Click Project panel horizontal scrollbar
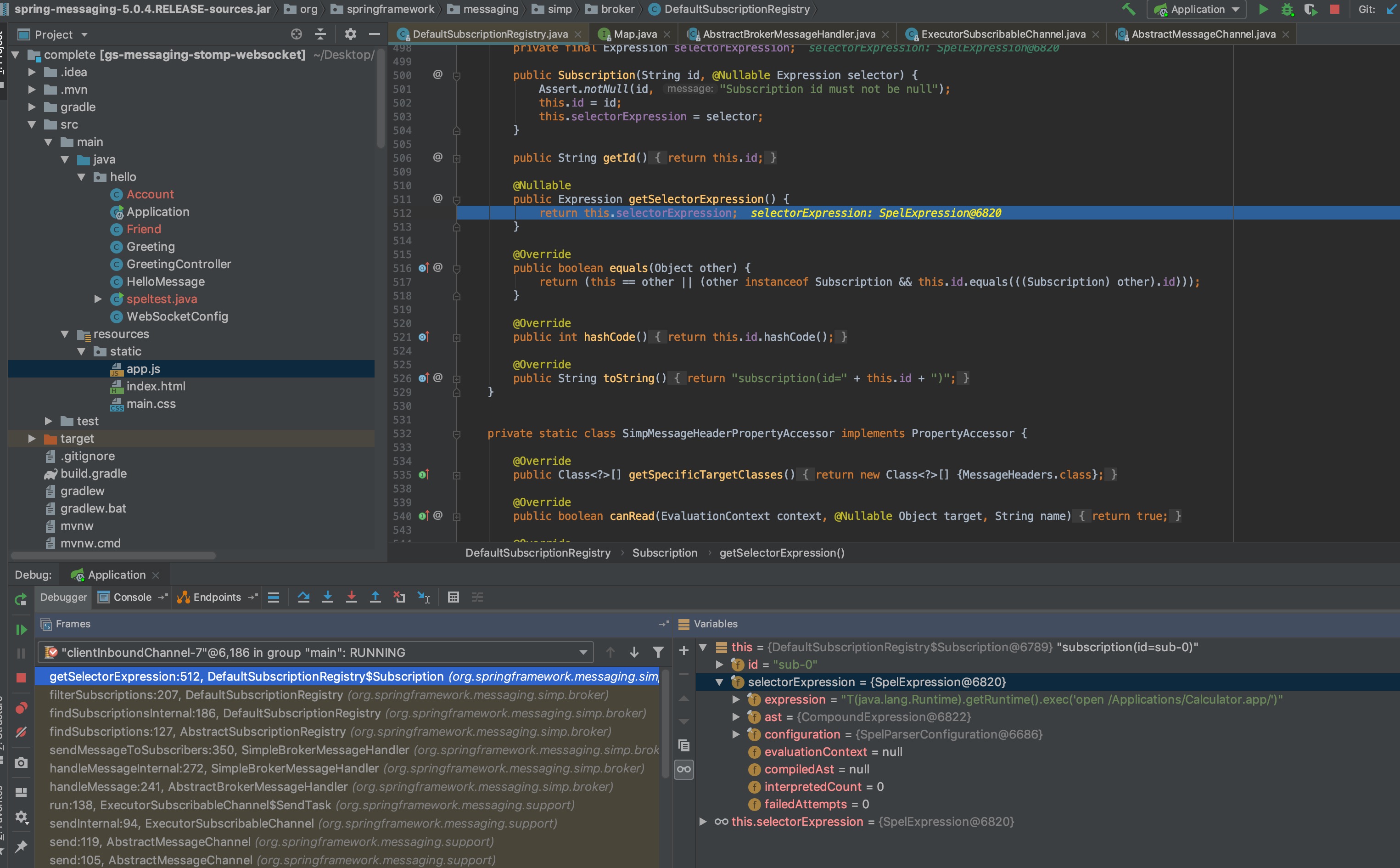The width and height of the screenshot is (1400, 868). pyautogui.click(x=114, y=555)
